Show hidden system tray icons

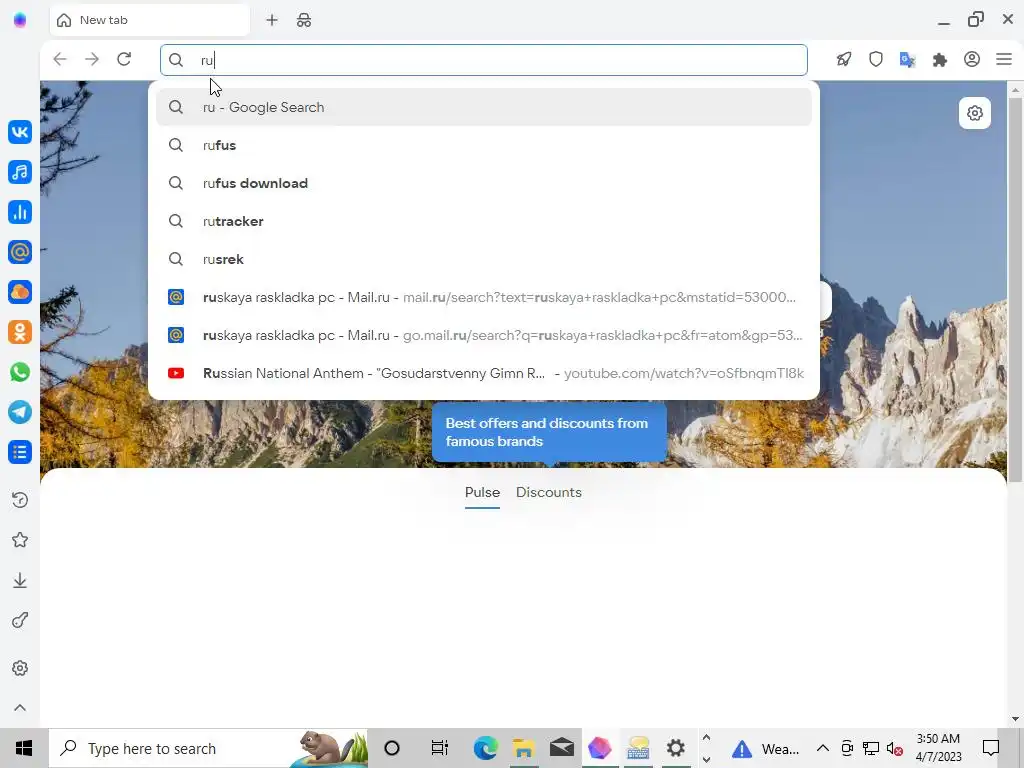(823, 748)
